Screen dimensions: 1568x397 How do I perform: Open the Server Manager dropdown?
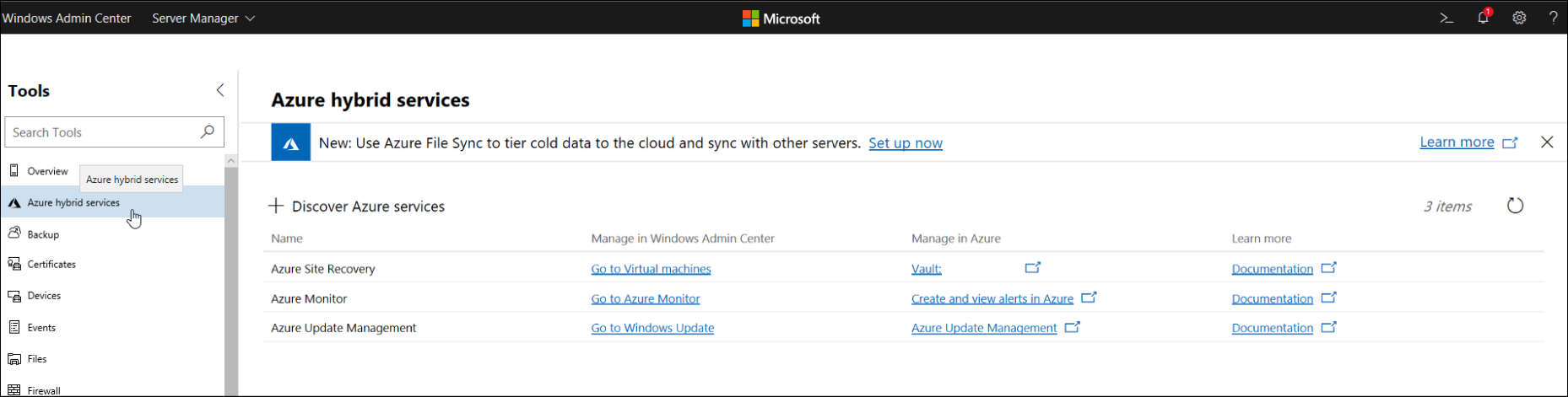coord(203,19)
